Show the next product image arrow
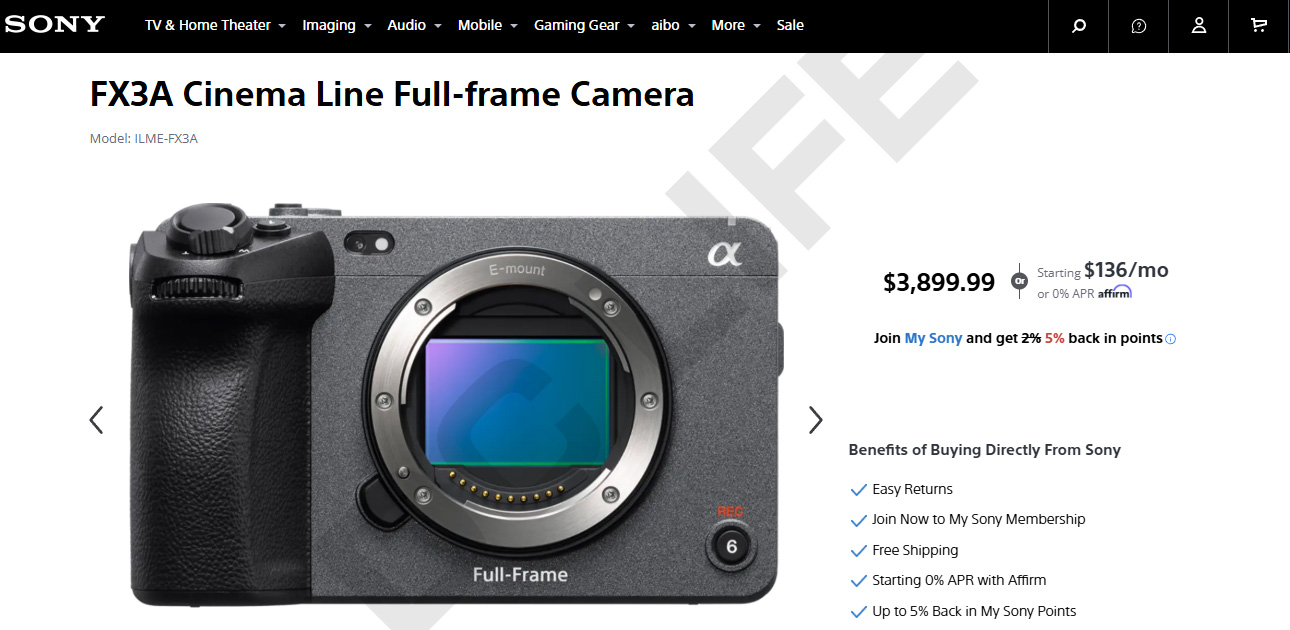Screen dimensions: 1290x630 click(816, 420)
